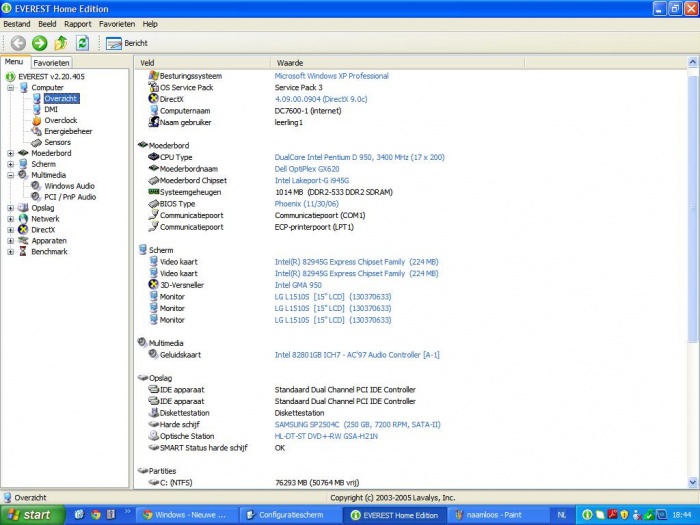This screenshot has width=700, height=525.
Task: Open the Dell OptiPlex GX620 link
Action: coord(307,169)
